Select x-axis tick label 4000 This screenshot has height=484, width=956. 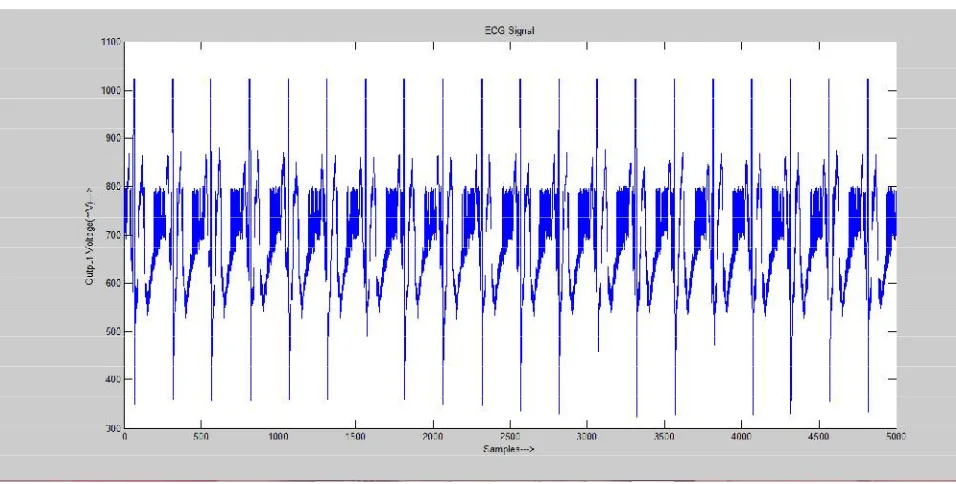pyautogui.click(x=741, y=436)
